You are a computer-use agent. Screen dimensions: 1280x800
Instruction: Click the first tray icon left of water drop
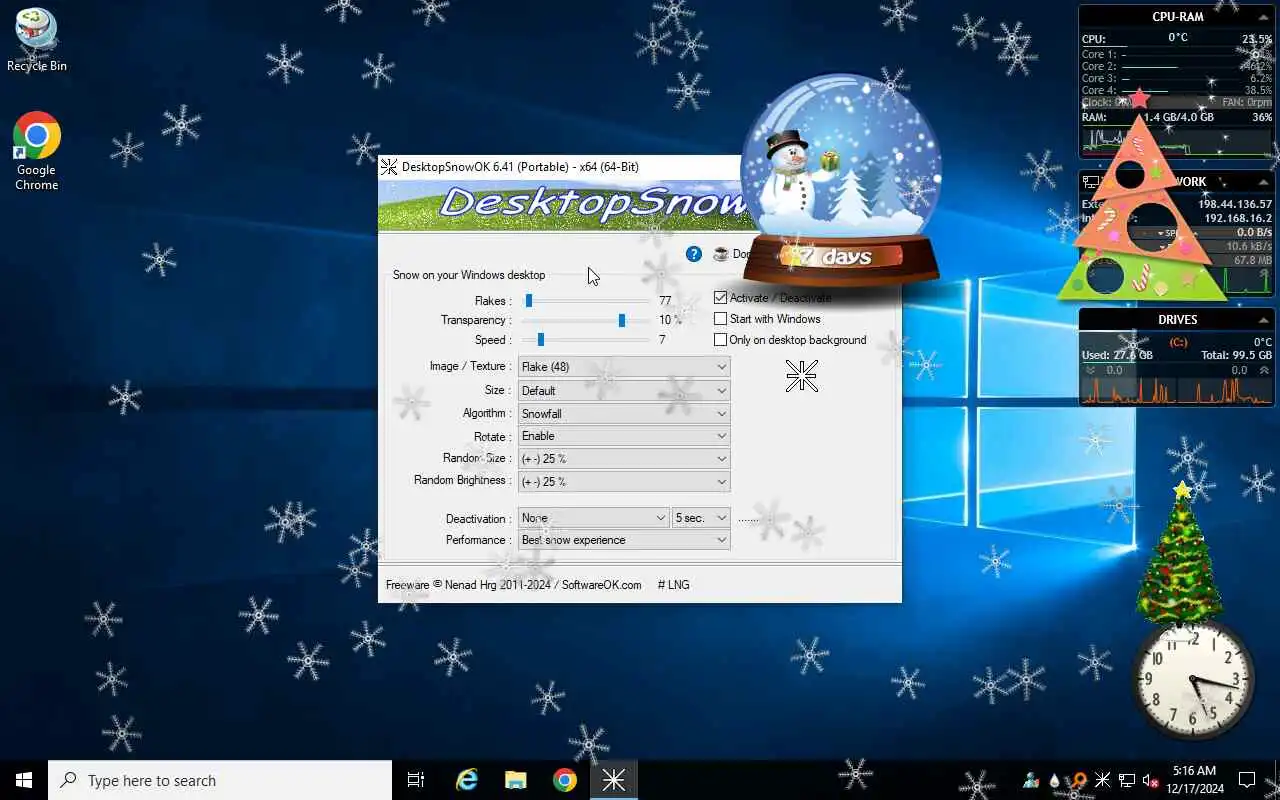coord(1031,780)
